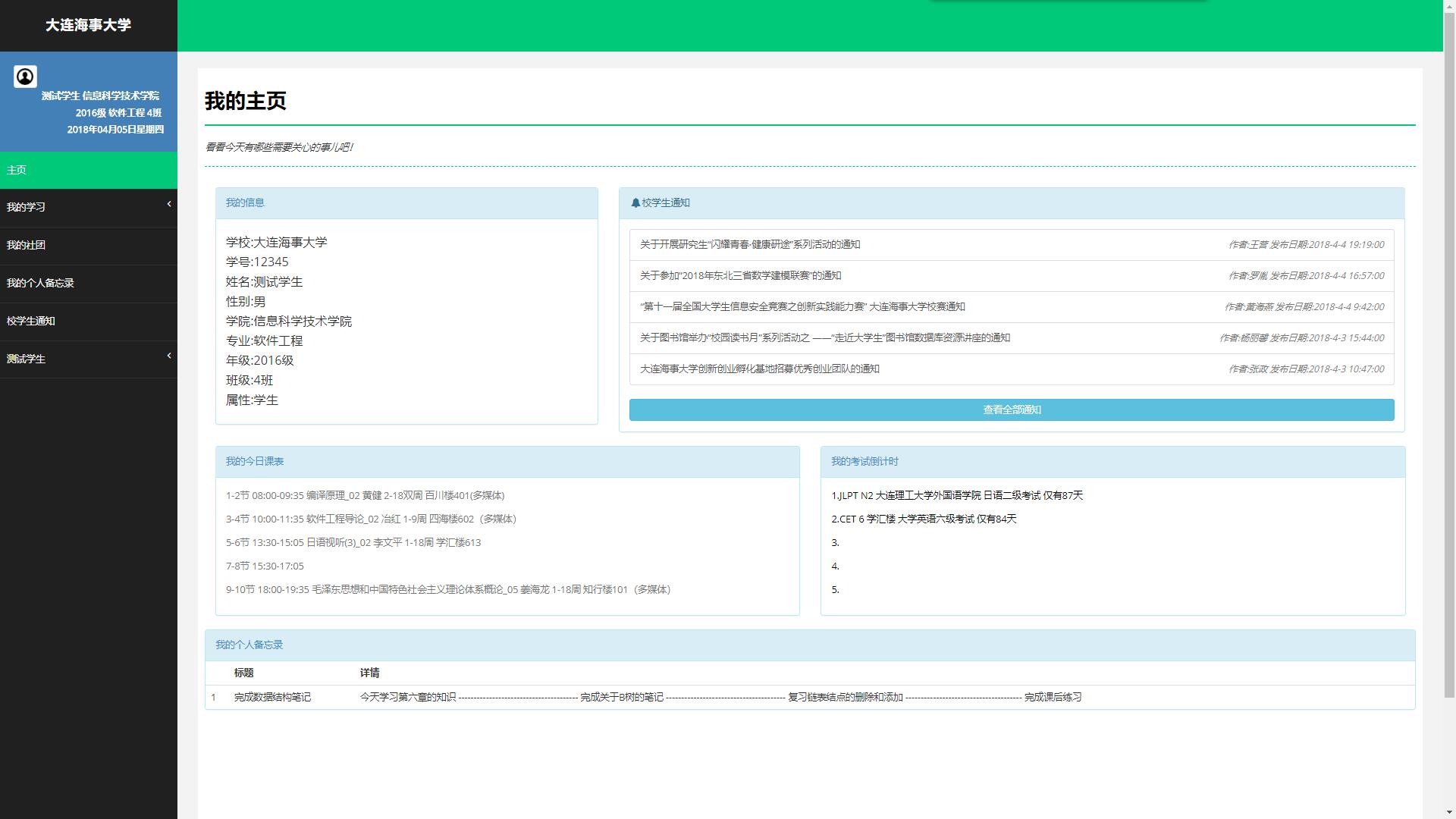Click the user avatar icon in sidebar
Image resolution: width=1456 pixels, height=819 pixels.
coord(25,77)
